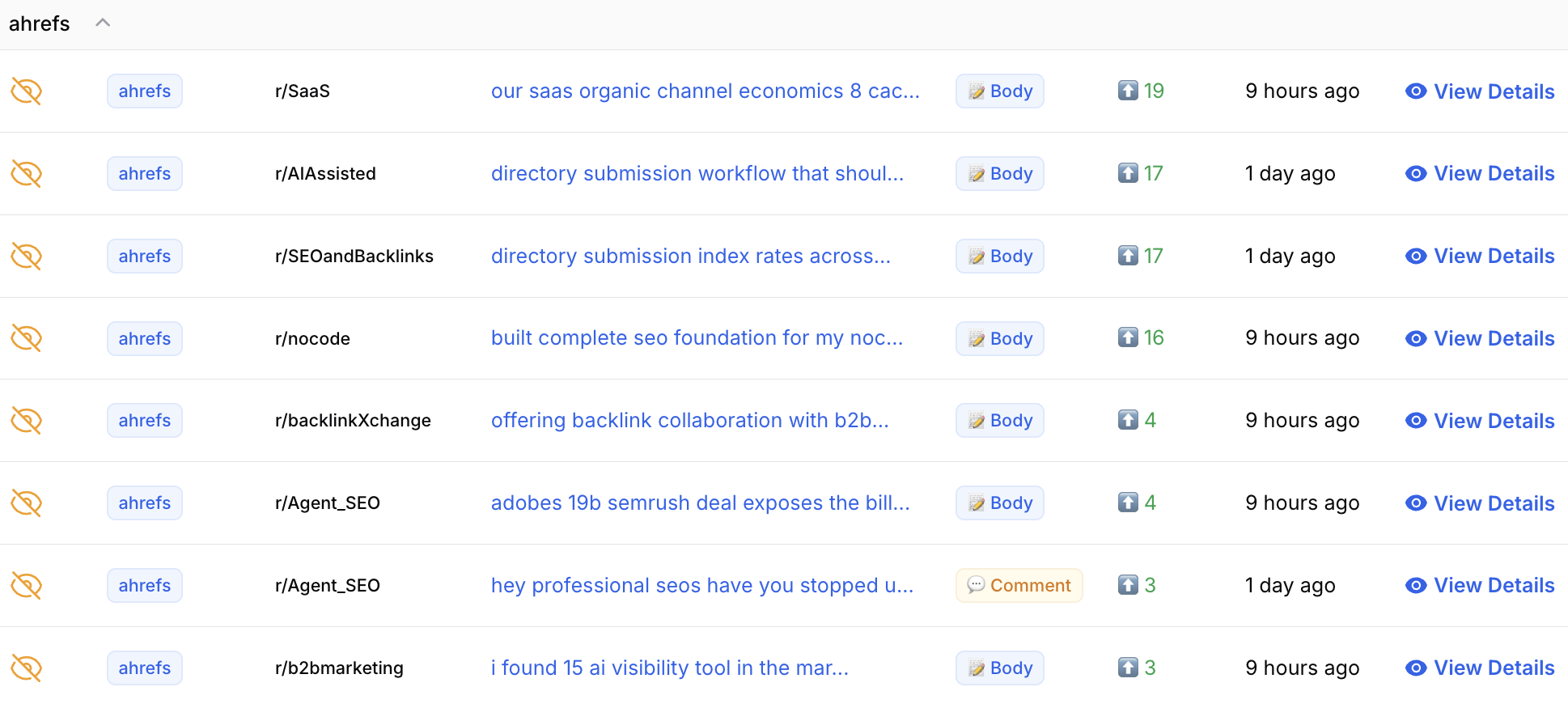Click the Comment badge in r/Agent_SEO row
Viewport: 1568px width, 704px height.
(x=1019, y=586)
